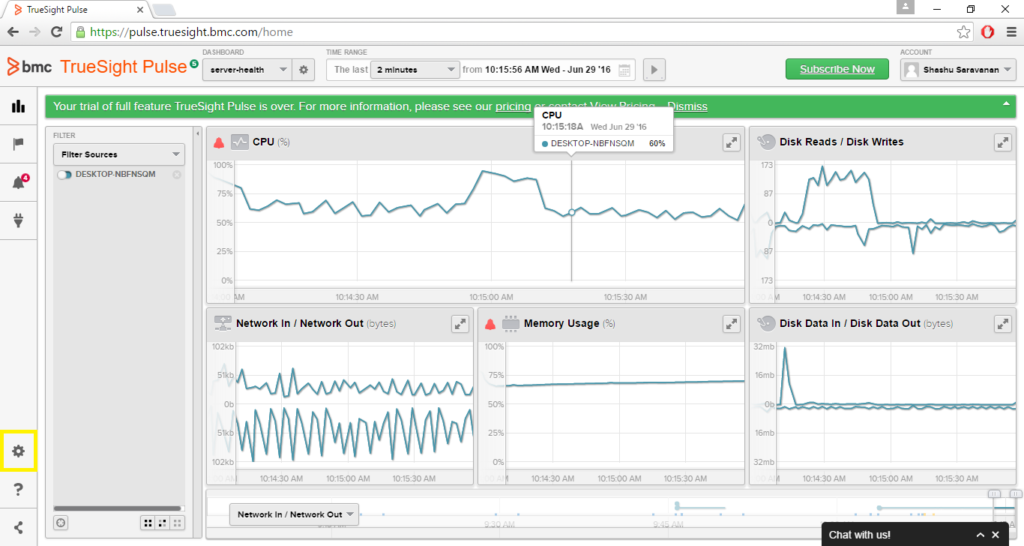Open the server-health dashboard dropdown

248,69
